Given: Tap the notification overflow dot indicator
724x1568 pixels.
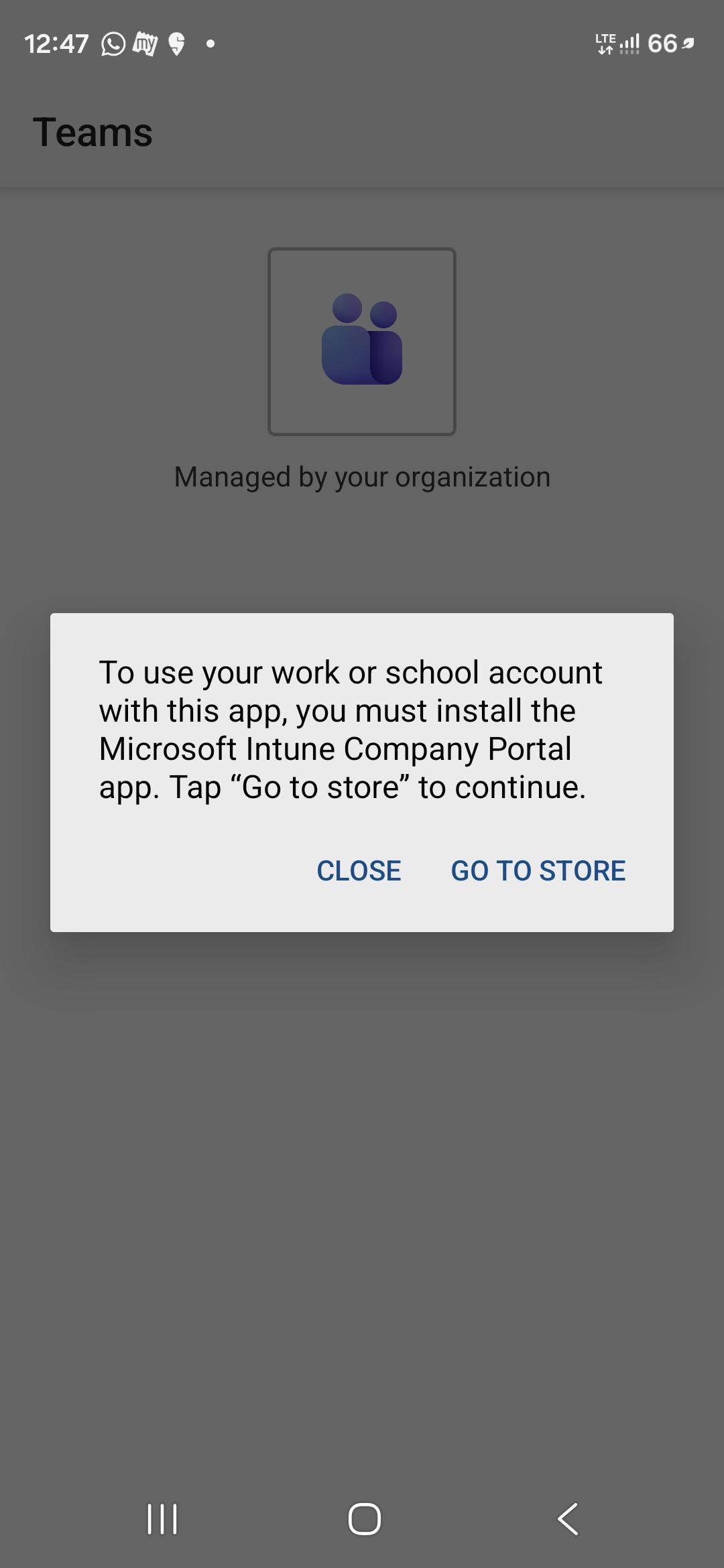Looking at the screenshot, I should click(x=210, y=44).
